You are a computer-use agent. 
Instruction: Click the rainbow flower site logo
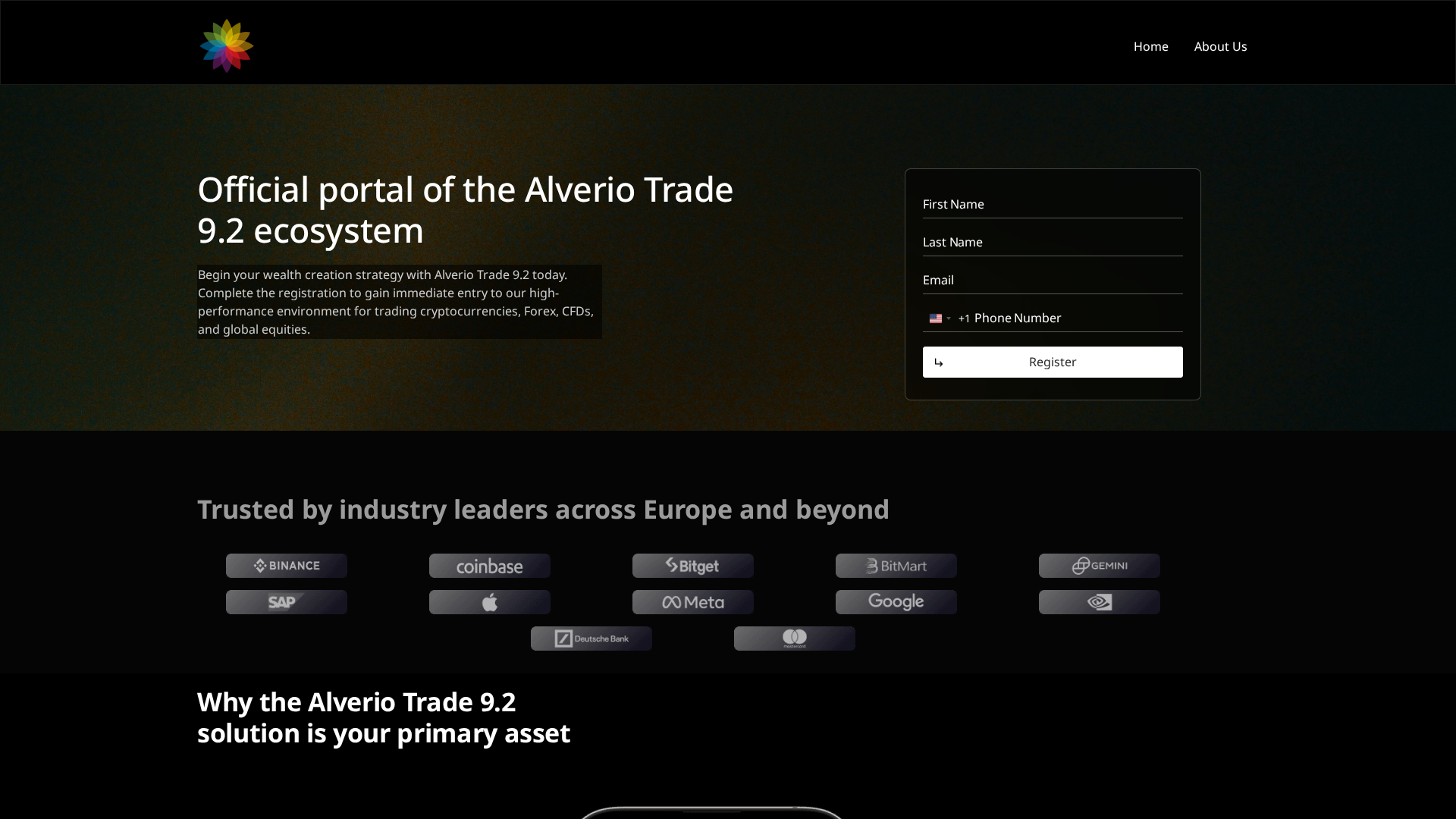coord(225,46)
